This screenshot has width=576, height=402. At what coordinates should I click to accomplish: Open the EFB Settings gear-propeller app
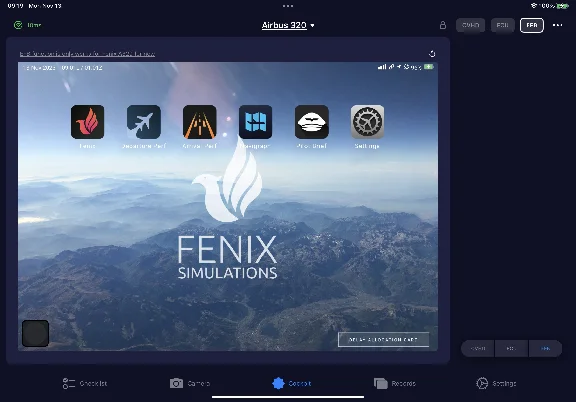point(367,122)
